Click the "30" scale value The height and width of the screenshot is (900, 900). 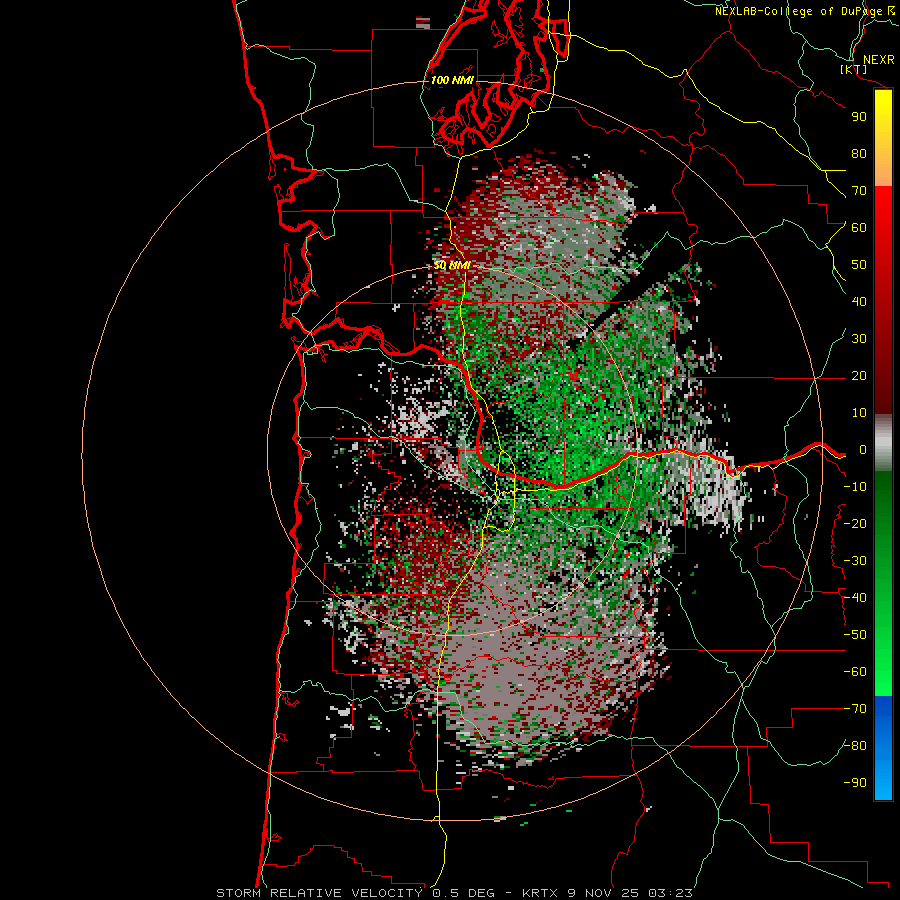click(x=859, y=339)
